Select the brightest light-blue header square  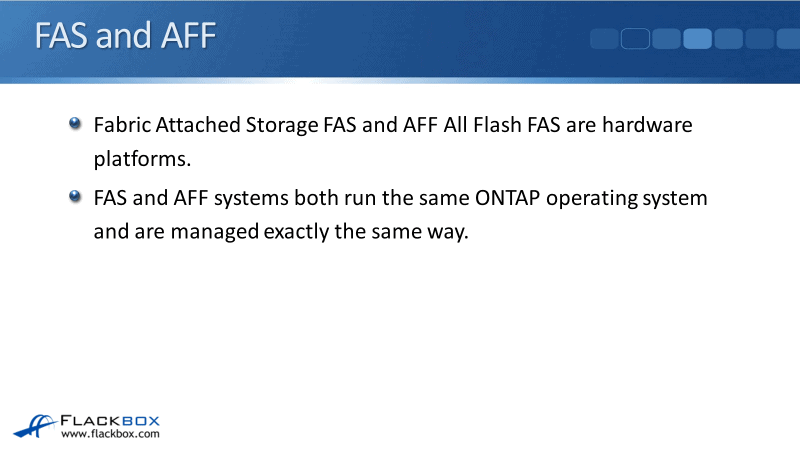(697, 39)
